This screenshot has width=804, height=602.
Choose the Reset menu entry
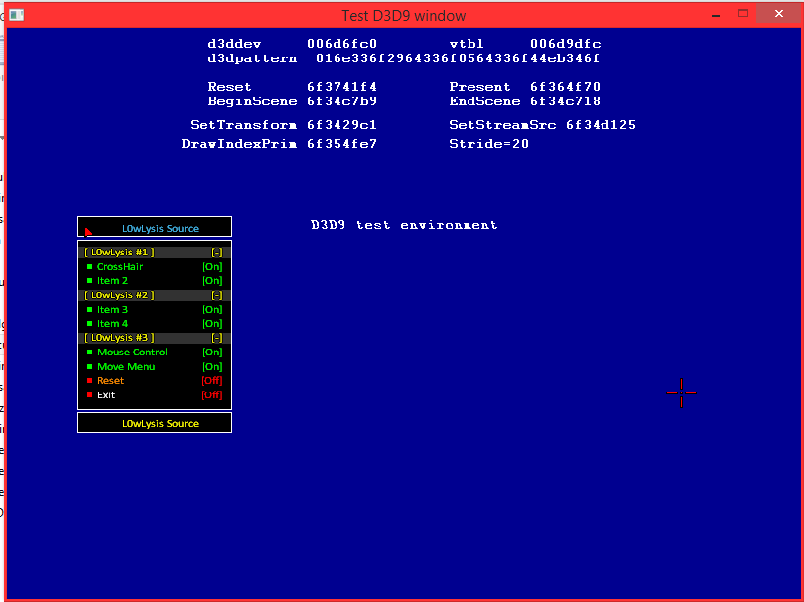pos(111,381)
